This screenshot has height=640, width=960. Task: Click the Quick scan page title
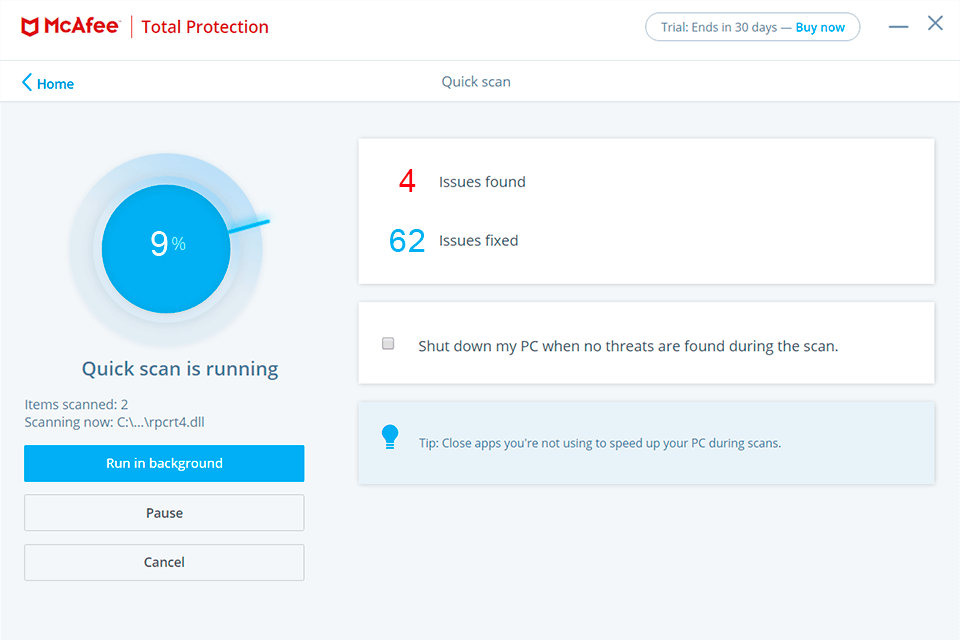(x=476, y=82)
